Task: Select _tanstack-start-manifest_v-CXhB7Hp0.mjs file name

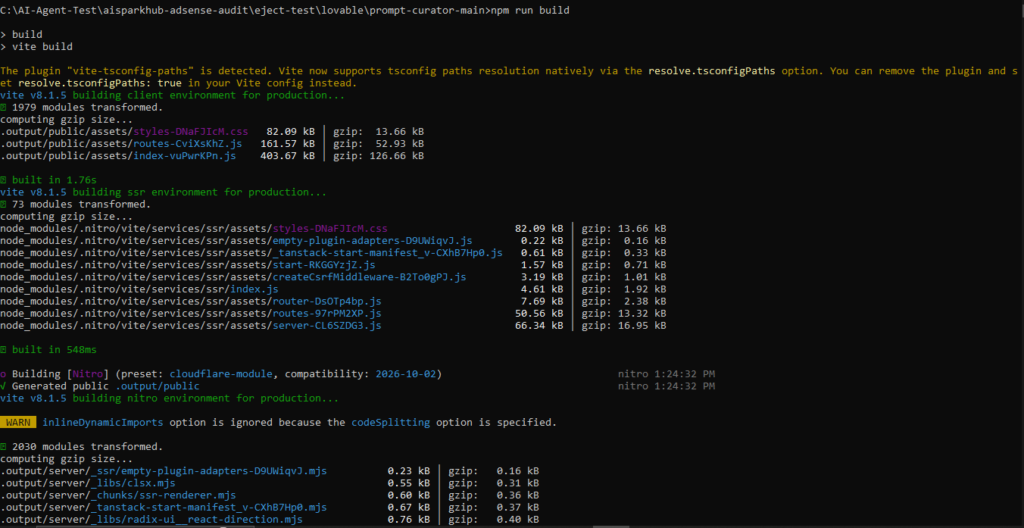Action: pyautogui.click(x=209, y=507)
